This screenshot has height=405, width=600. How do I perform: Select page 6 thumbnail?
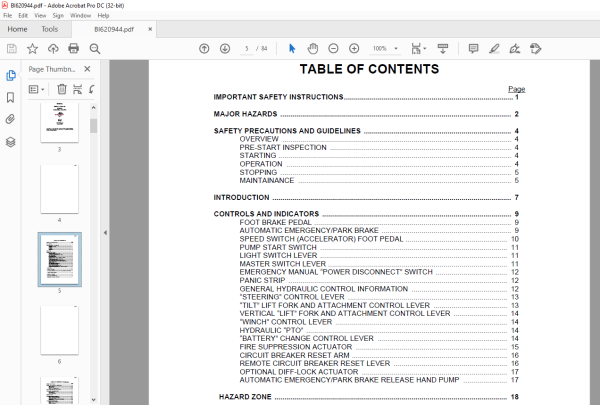click(60, 330)
